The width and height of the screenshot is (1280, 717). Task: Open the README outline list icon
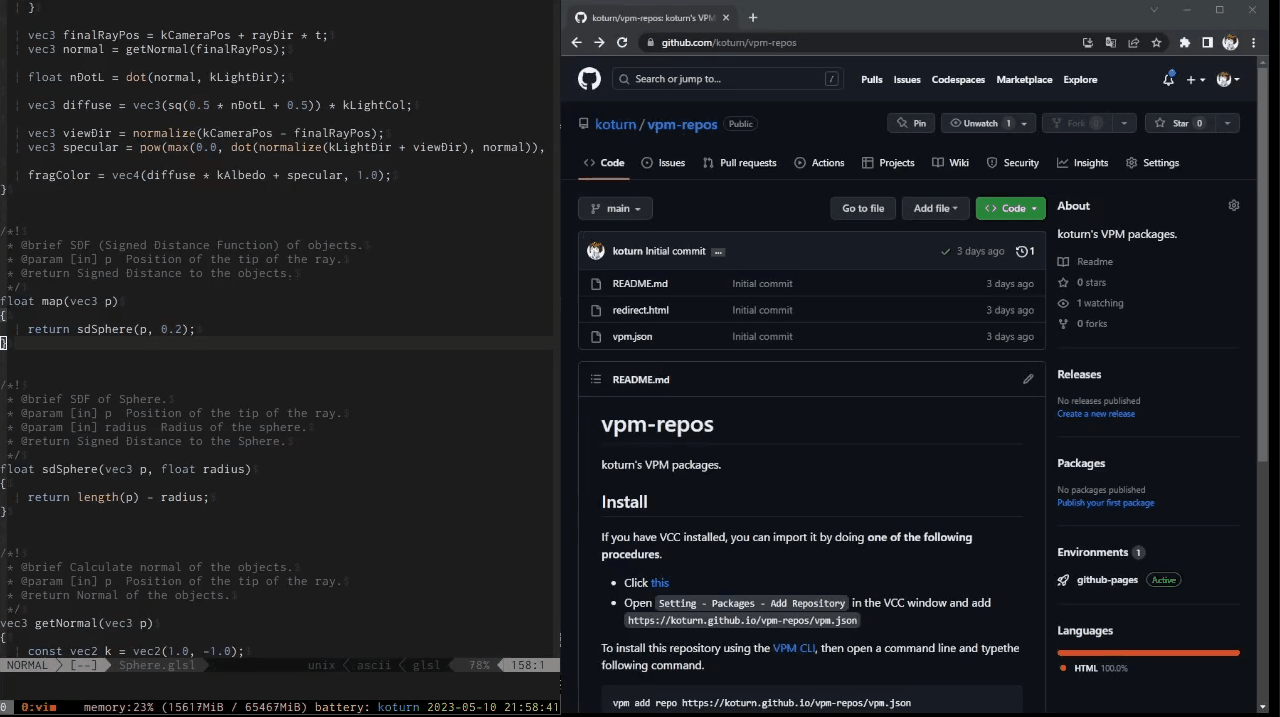(x=596, y=379)
